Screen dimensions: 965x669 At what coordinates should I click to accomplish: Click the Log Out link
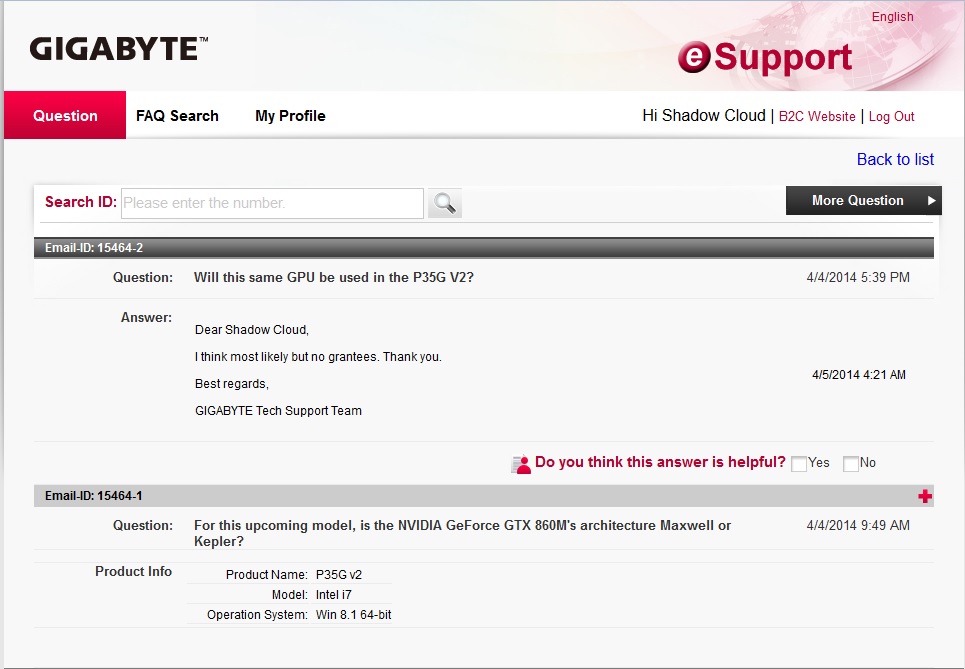click(x=891, y=116)
